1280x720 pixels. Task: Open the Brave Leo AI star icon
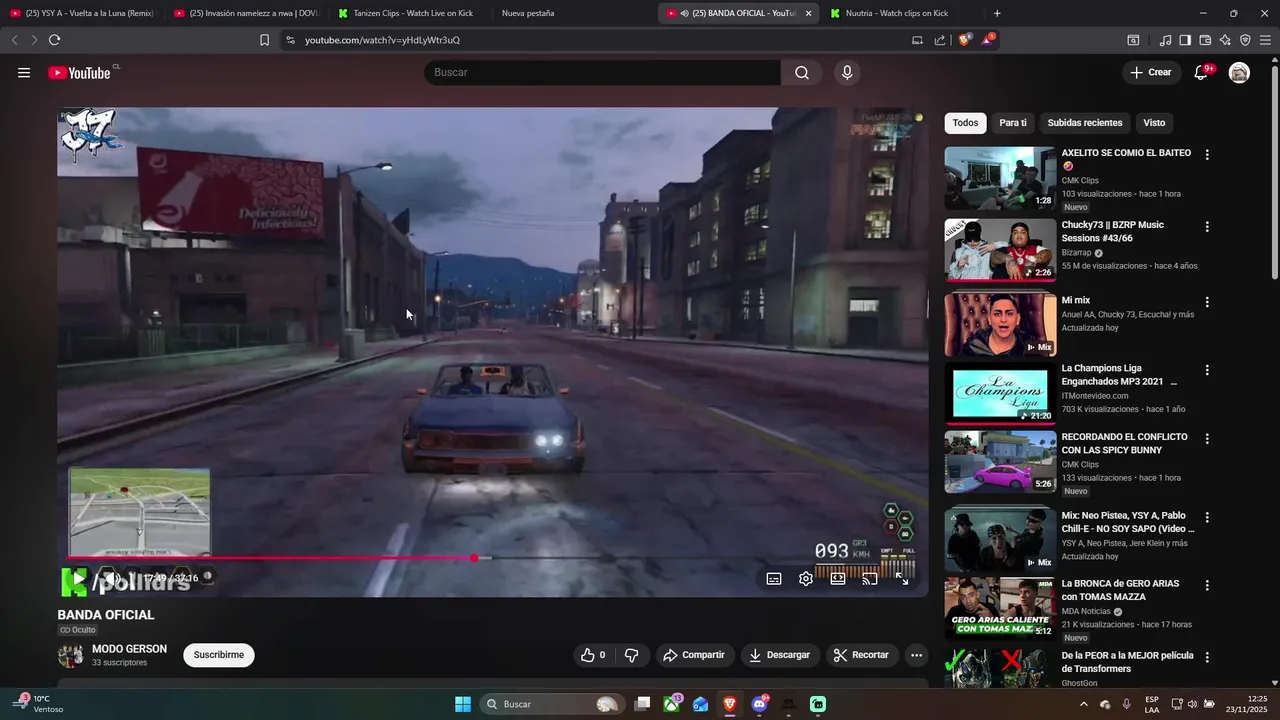click(1225, 40)
